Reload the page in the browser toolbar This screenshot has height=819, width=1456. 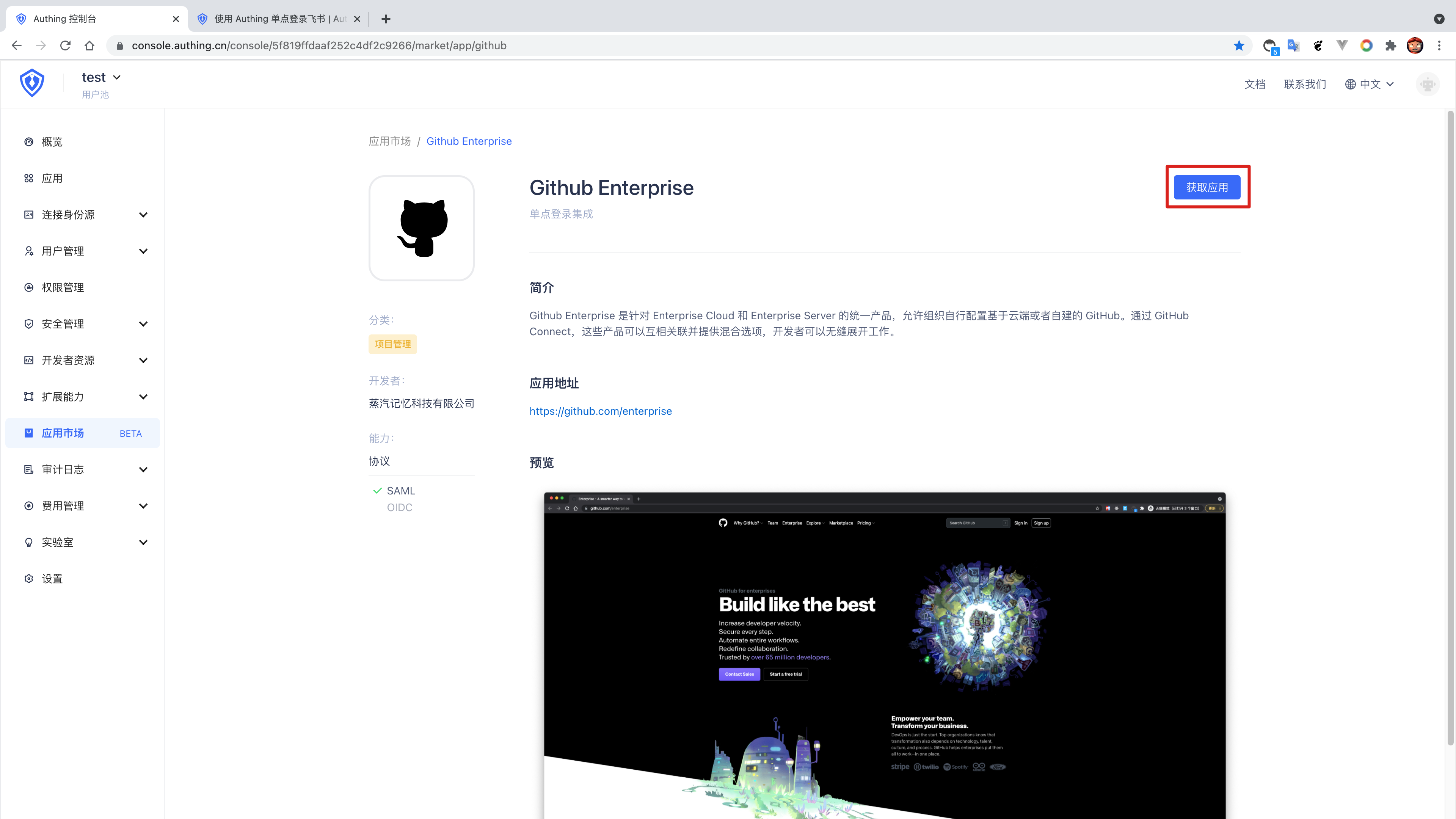tap(65, 46)
